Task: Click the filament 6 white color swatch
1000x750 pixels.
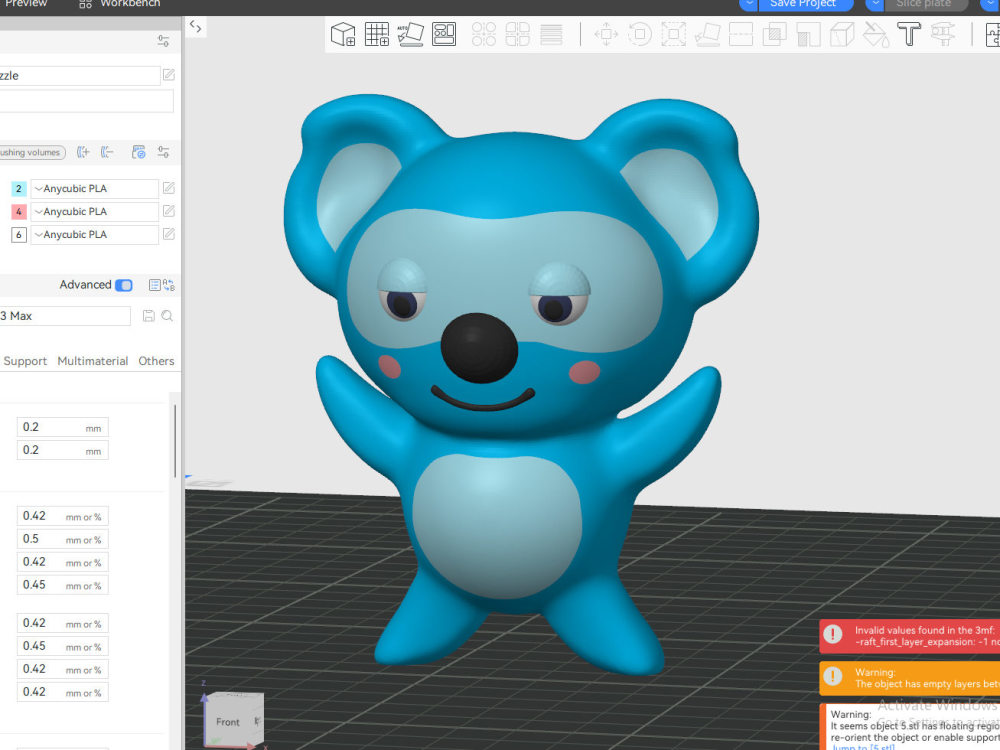Action: pyautogui.click(x=18, y=235)
